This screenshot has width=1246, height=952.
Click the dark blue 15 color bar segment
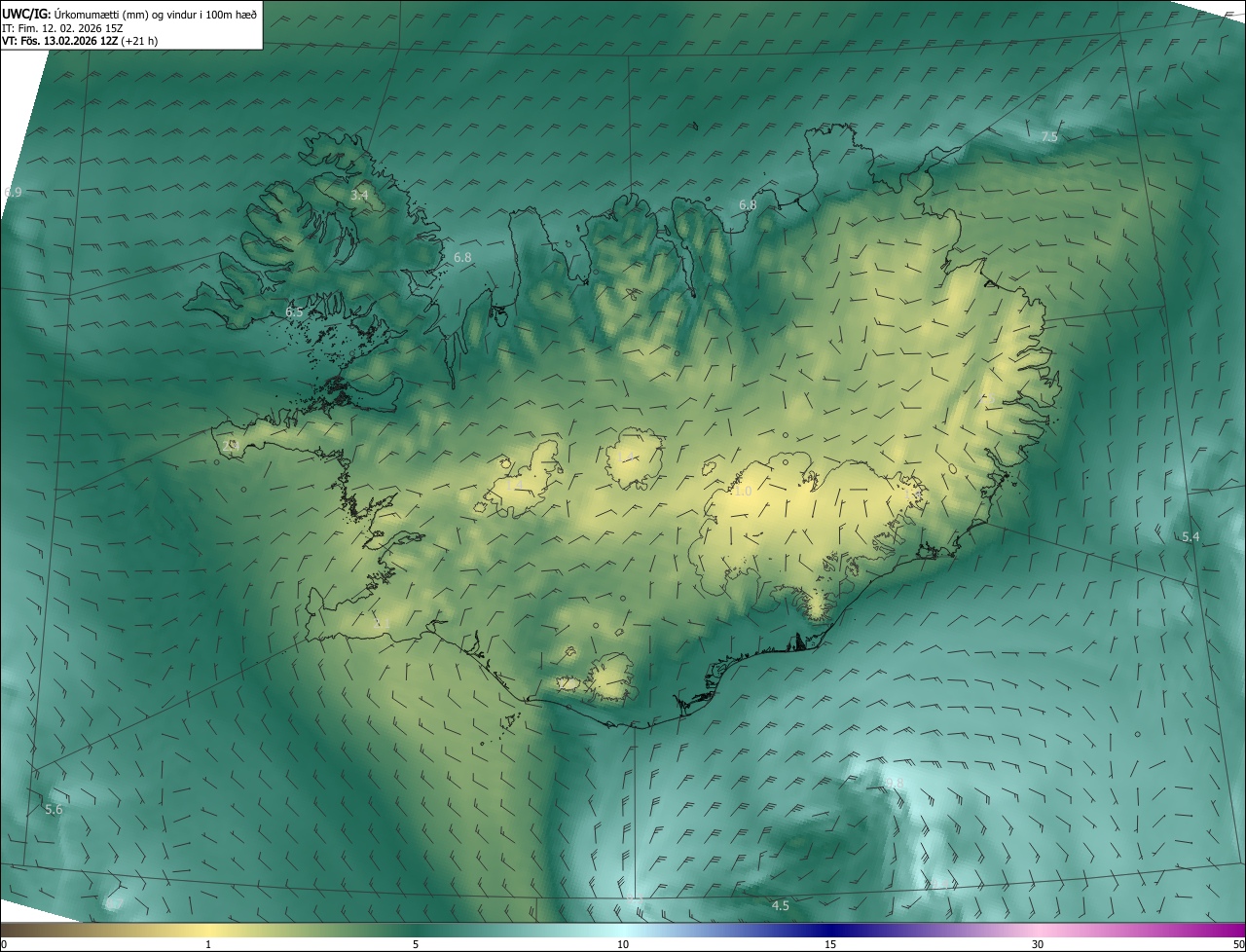tap(830, 932)
